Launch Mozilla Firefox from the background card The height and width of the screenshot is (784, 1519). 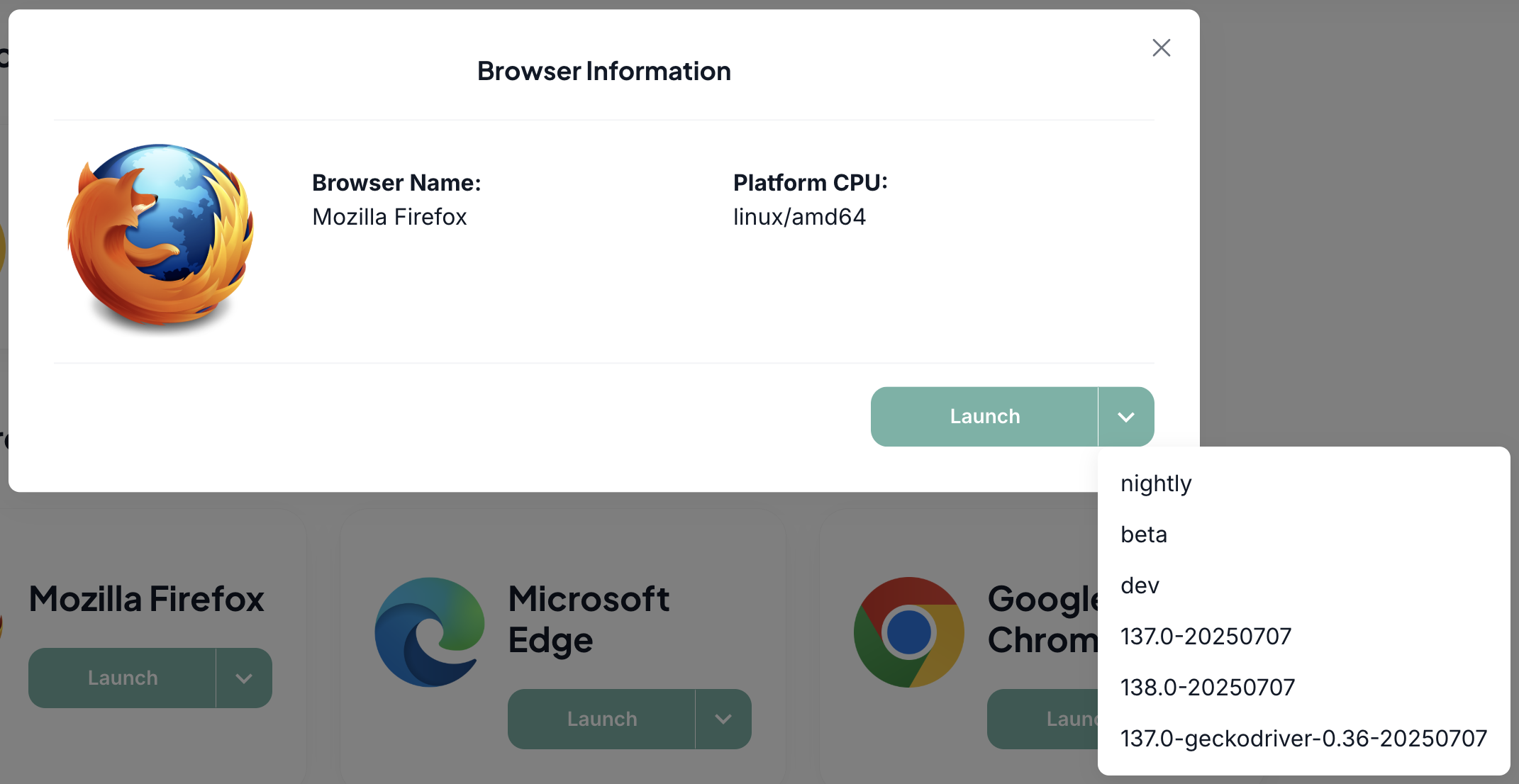(x=122, y=678)
